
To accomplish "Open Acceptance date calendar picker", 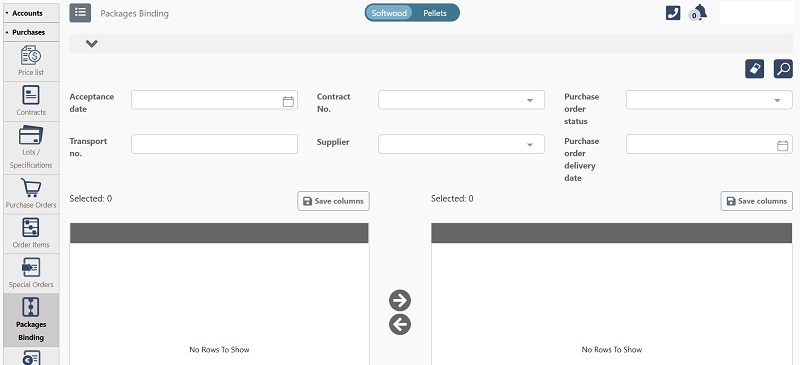I will point(288,101).
